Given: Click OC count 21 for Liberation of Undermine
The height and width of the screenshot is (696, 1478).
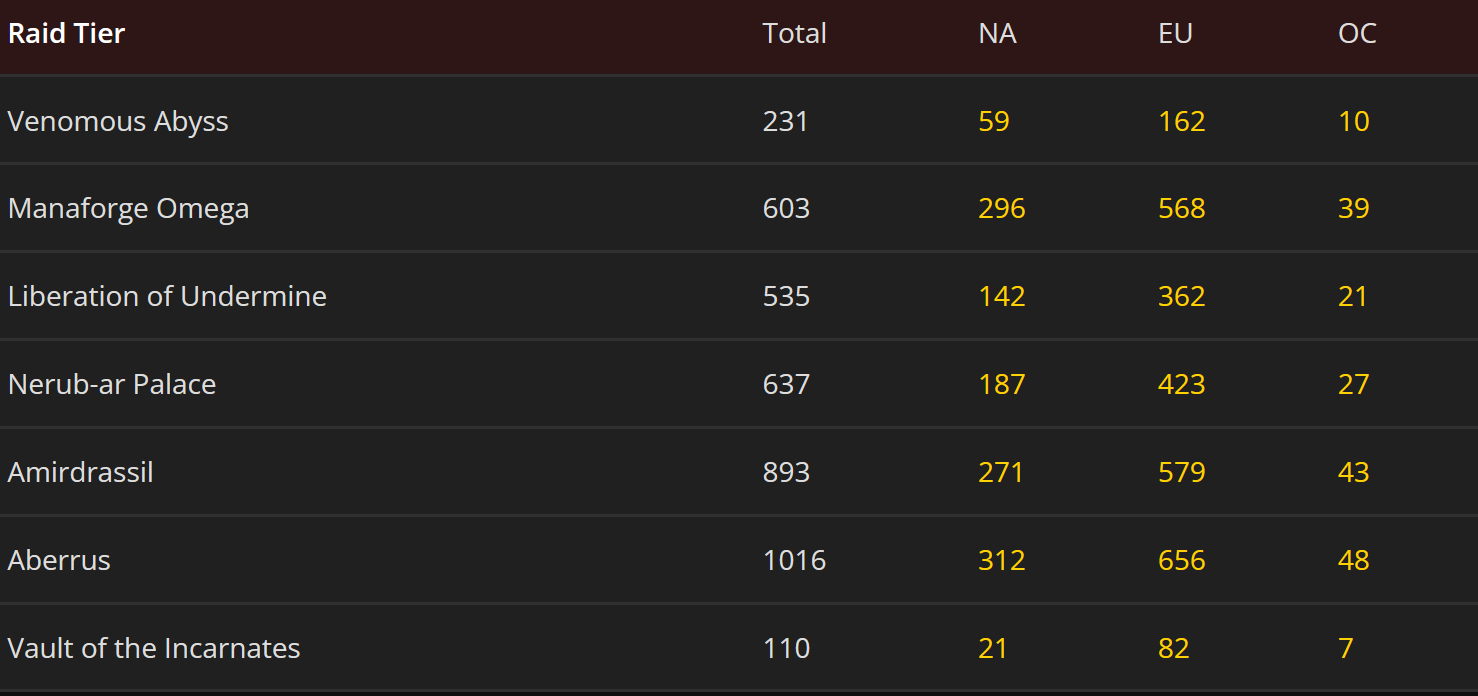Looking at the screenshot, I should click(1354, 297).
